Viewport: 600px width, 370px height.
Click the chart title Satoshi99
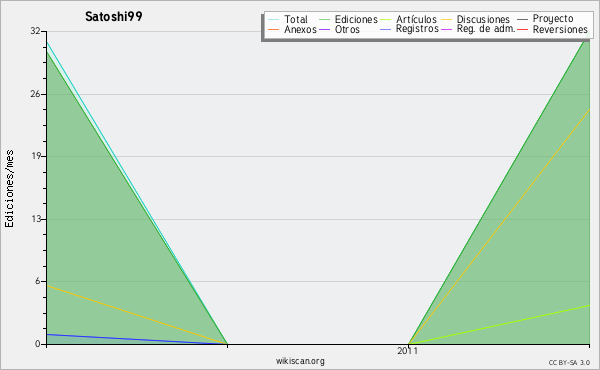(x=114, y=17)
